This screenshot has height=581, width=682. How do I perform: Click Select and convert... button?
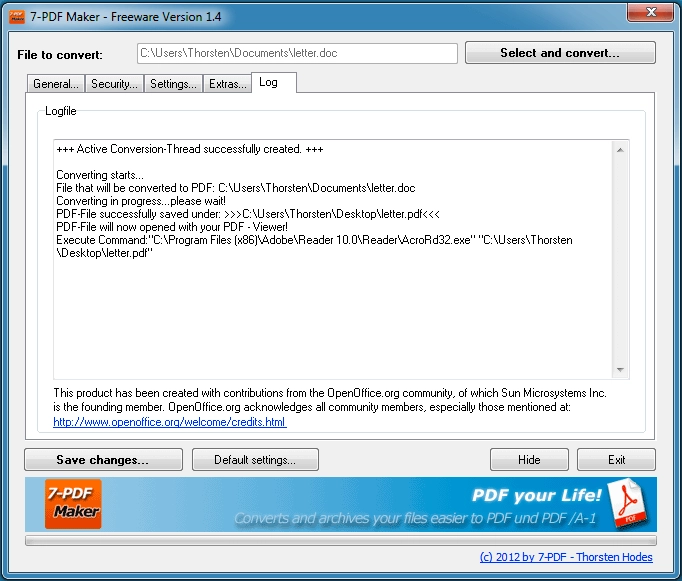(560, 53)
